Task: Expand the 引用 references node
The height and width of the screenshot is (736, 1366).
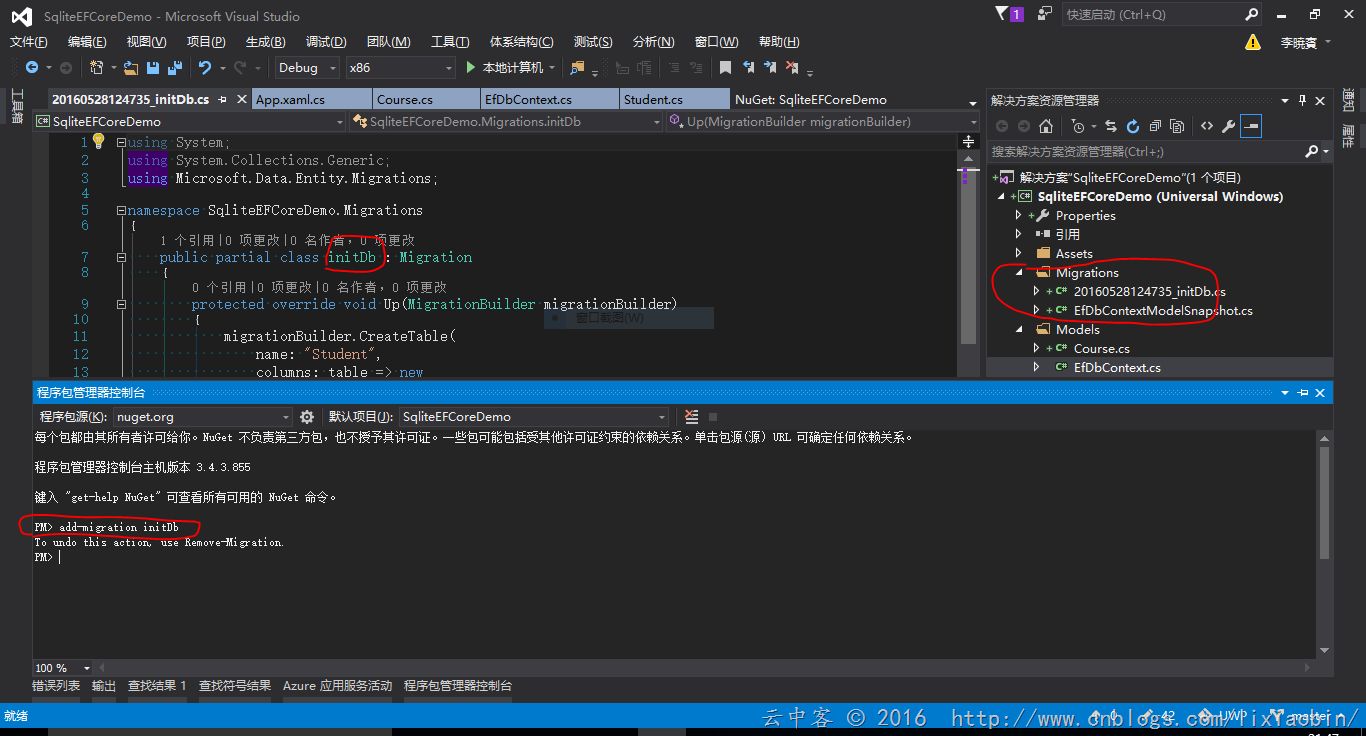Action: (1019, 234)
